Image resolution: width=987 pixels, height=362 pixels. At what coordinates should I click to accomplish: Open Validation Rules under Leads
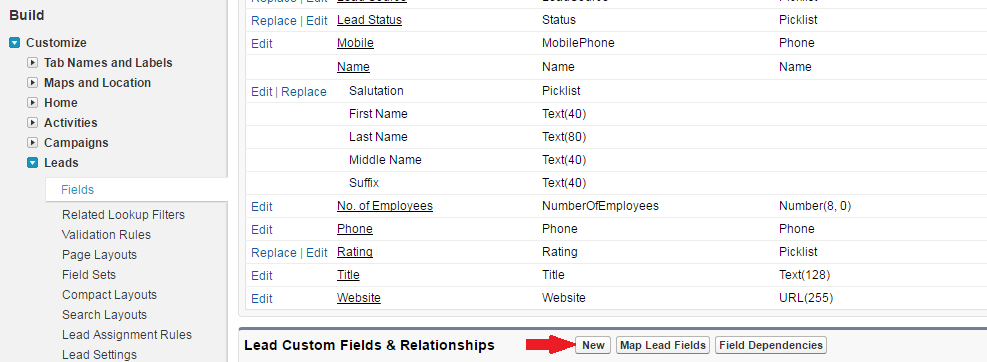[x=106, y=235]
